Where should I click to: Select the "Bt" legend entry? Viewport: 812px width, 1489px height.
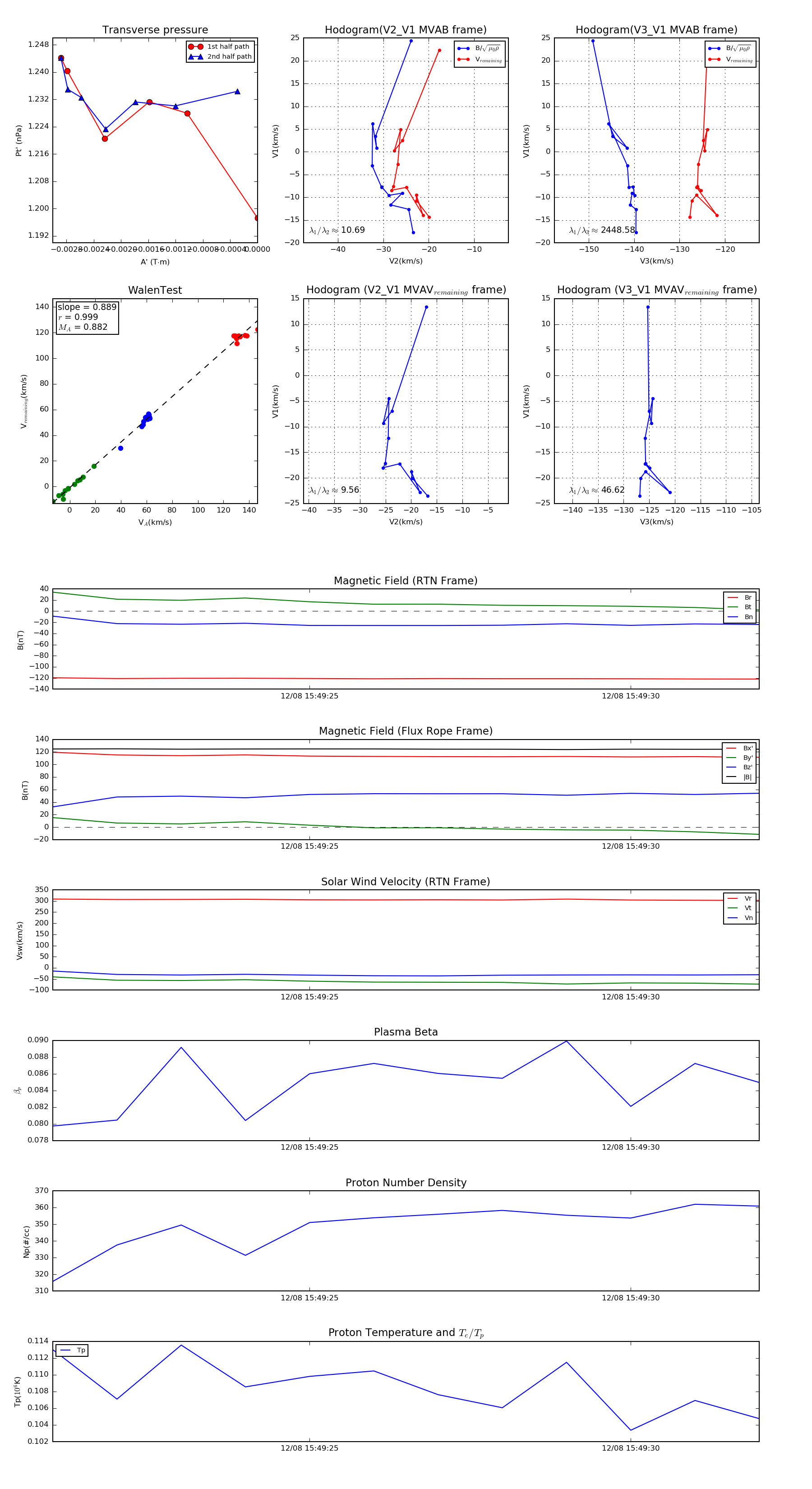click(740, 607)
